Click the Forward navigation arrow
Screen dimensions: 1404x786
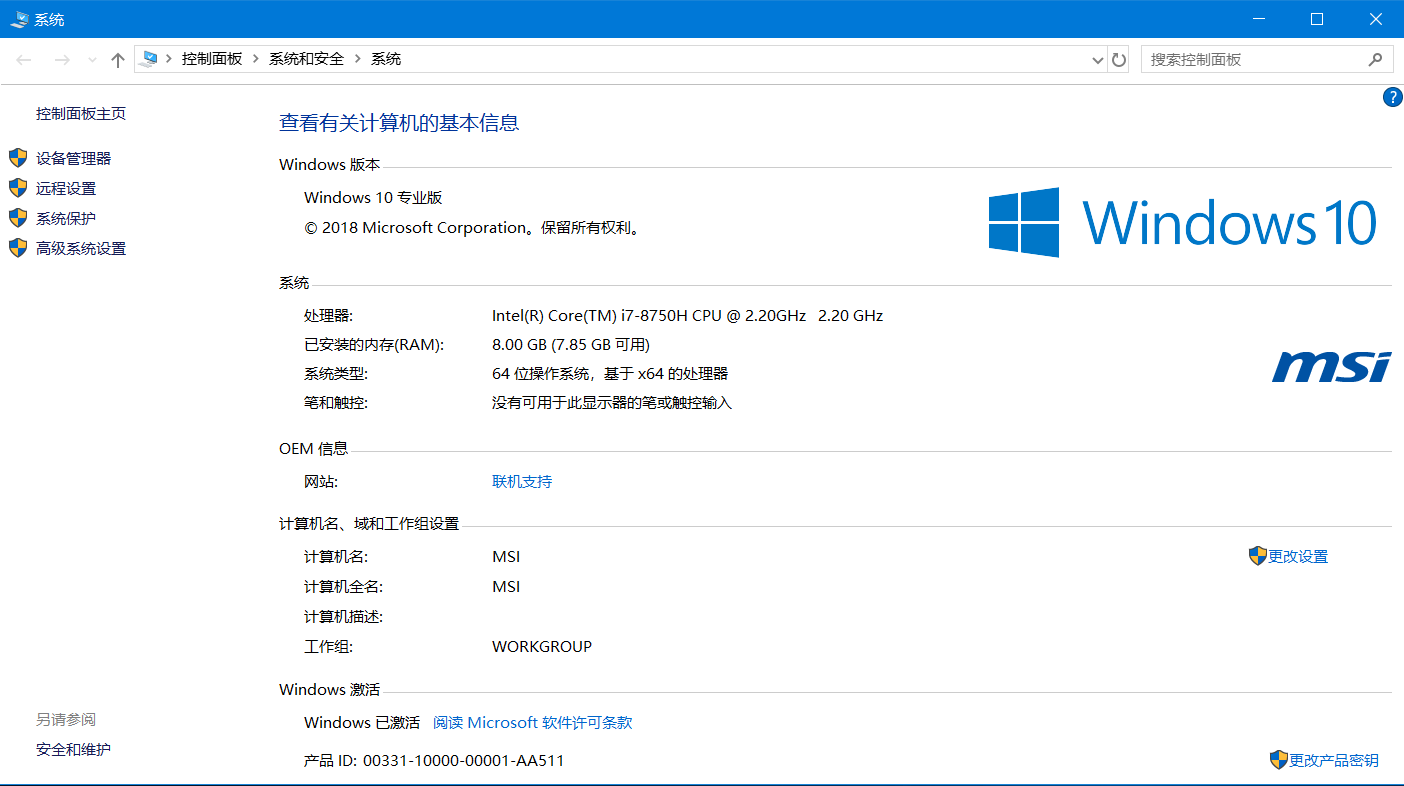[x=62, y=60]
